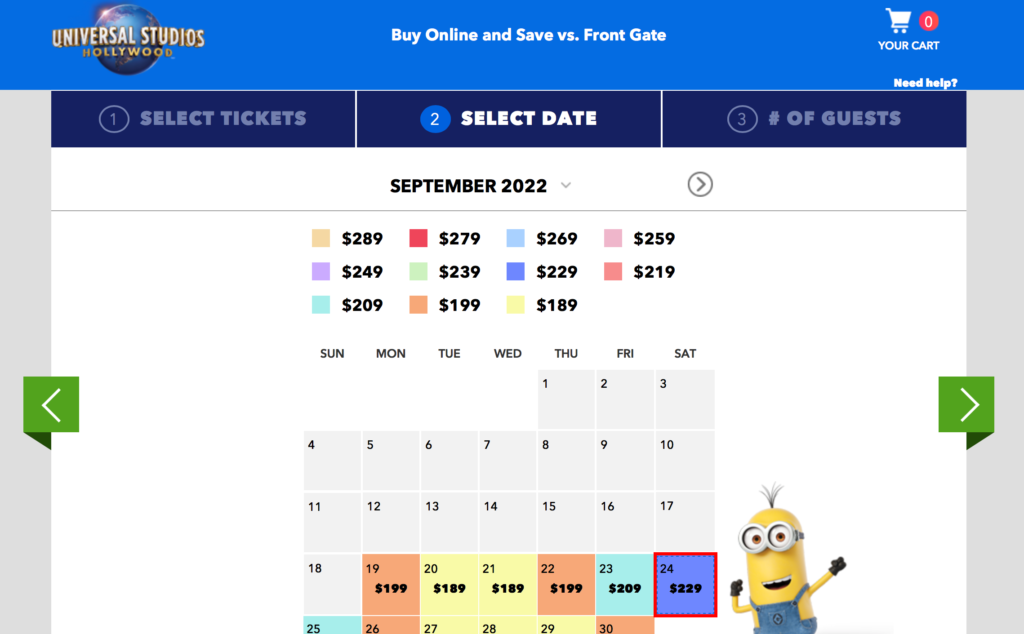This screenshot has width=1024, height=634.
Task: Click the green left navigation arrow
Action: [50, 404]
